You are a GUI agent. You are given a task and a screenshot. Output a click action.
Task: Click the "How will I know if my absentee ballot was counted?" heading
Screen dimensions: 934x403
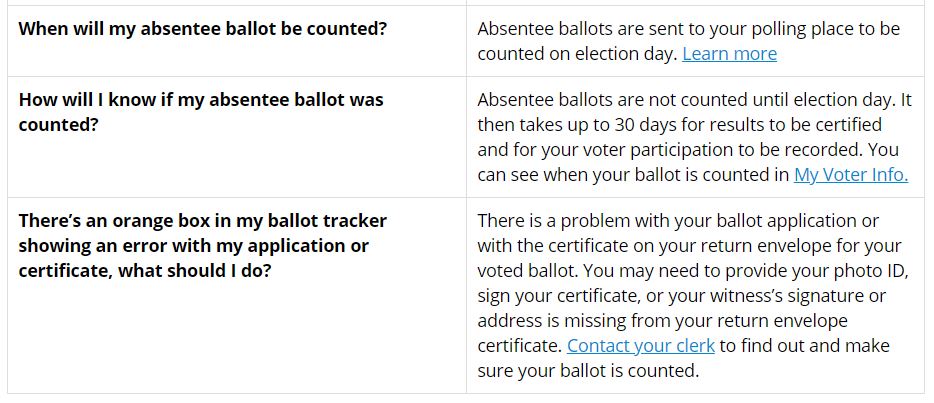[201, 112]
